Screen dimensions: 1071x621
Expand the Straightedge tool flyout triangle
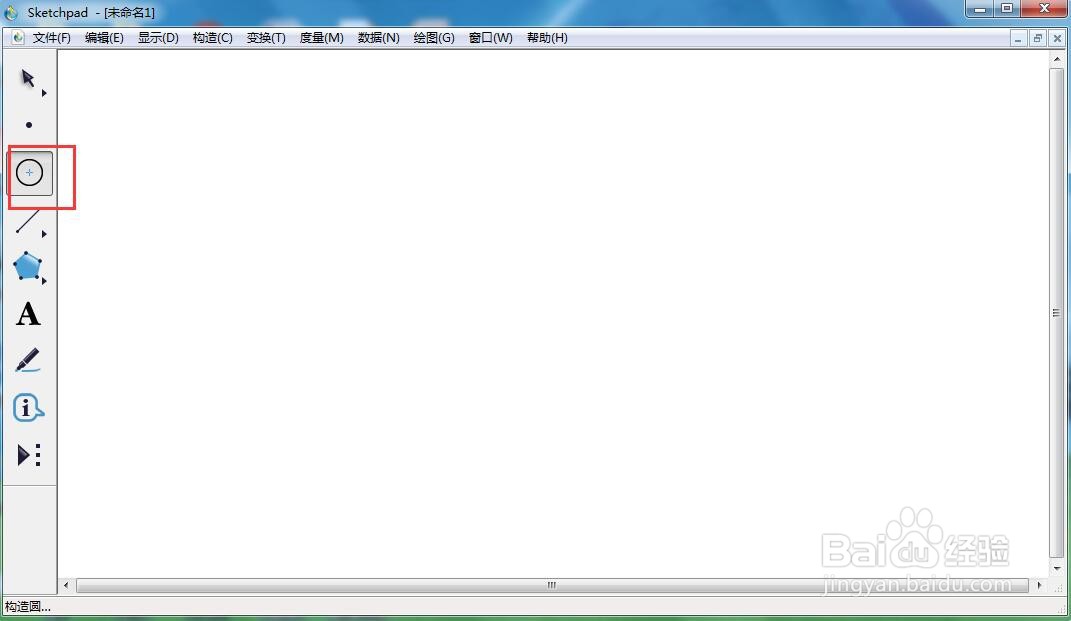pyautogui.click(x=44, y=234)
